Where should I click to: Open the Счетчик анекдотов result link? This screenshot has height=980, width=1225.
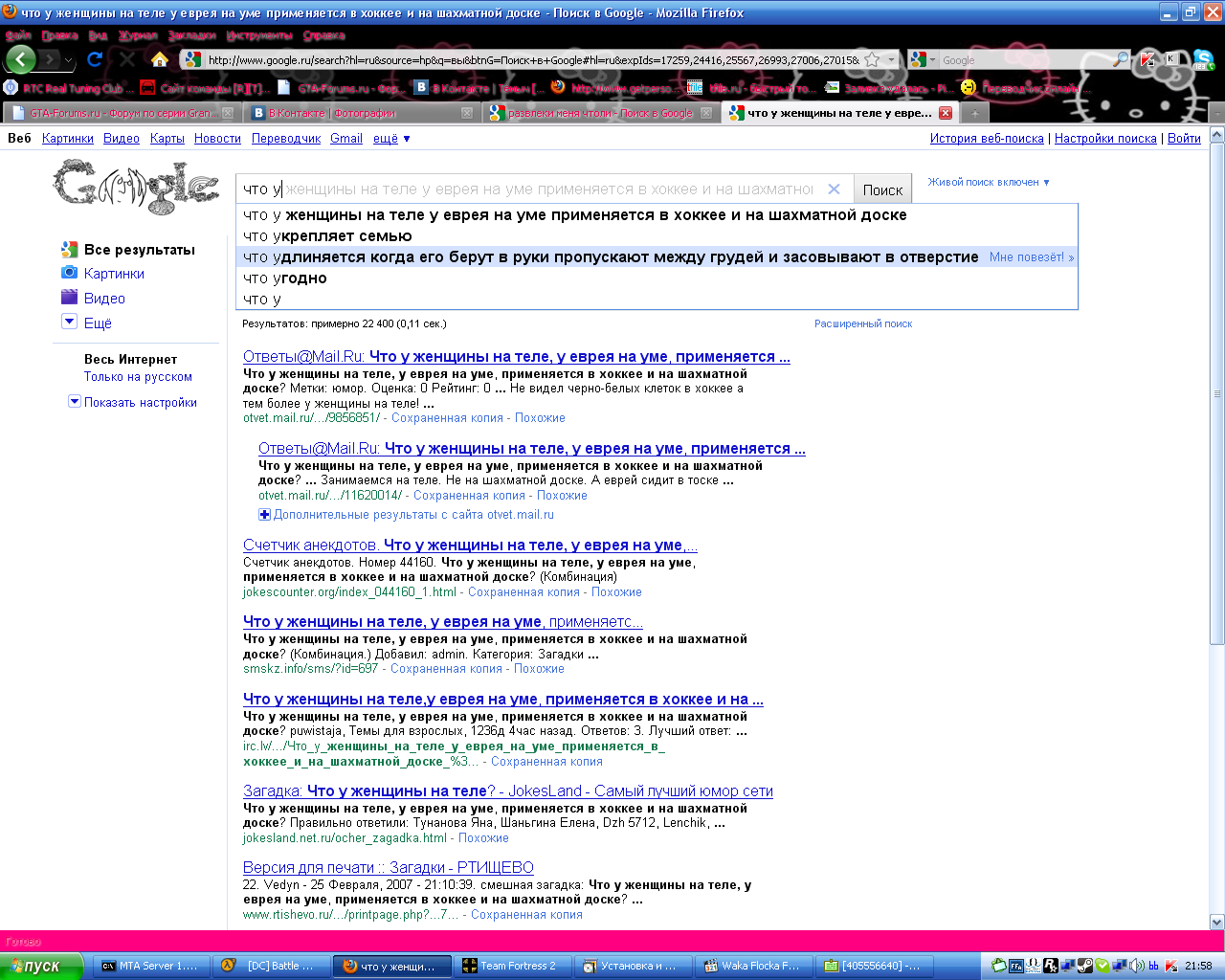pos(470,546)
